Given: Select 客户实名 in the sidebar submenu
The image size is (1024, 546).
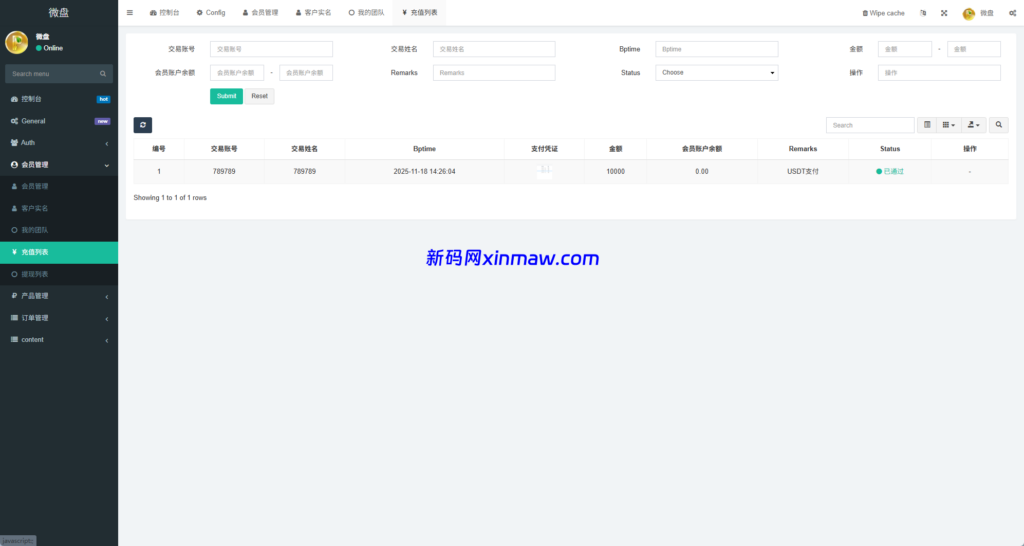Looking at the screenshot, I should 59,208.
